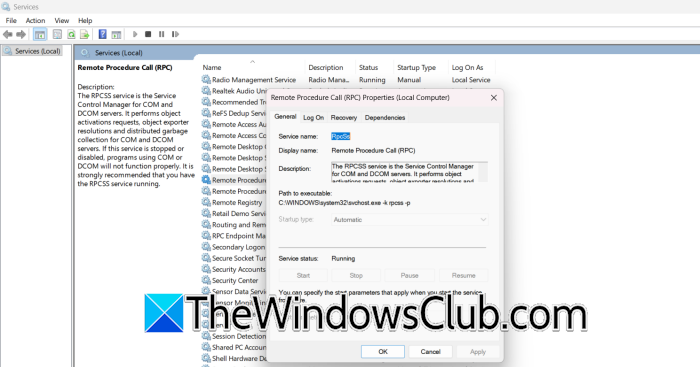Select the Secondary Logon service row
The height and width of the screenshot is (367, 700).
(233, 247)
